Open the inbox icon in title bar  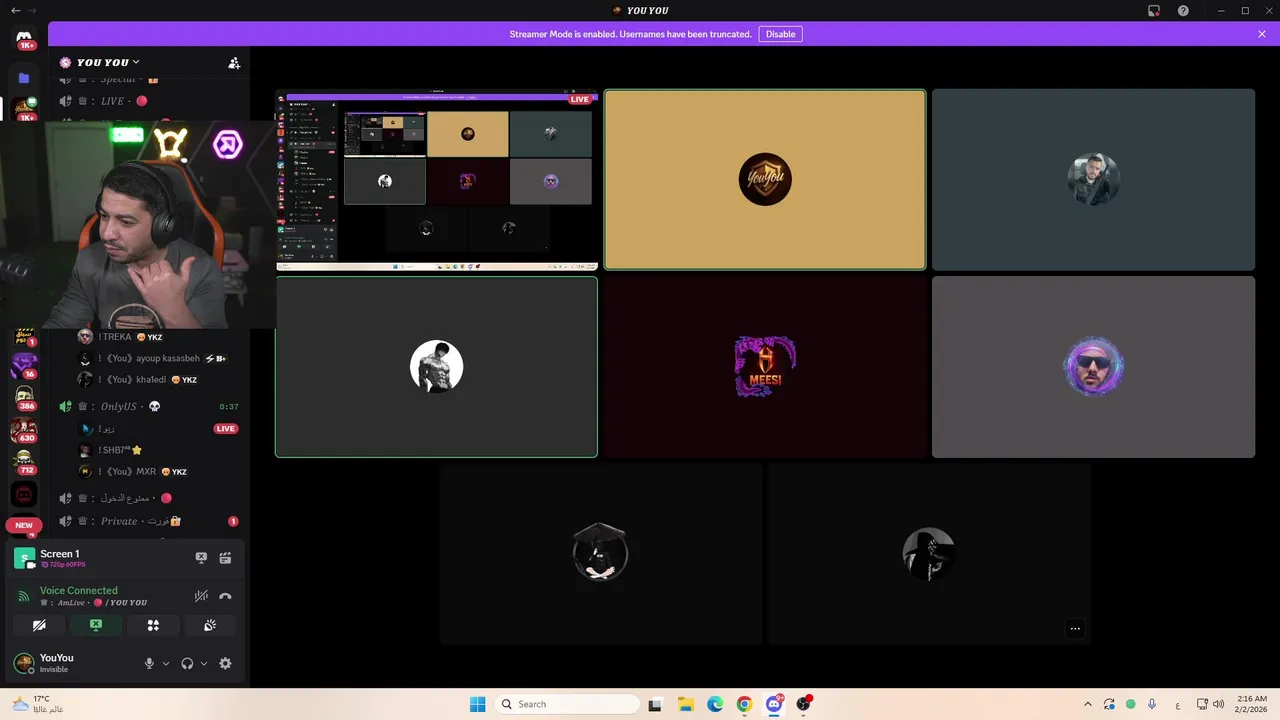click(x=1154, y=11)
